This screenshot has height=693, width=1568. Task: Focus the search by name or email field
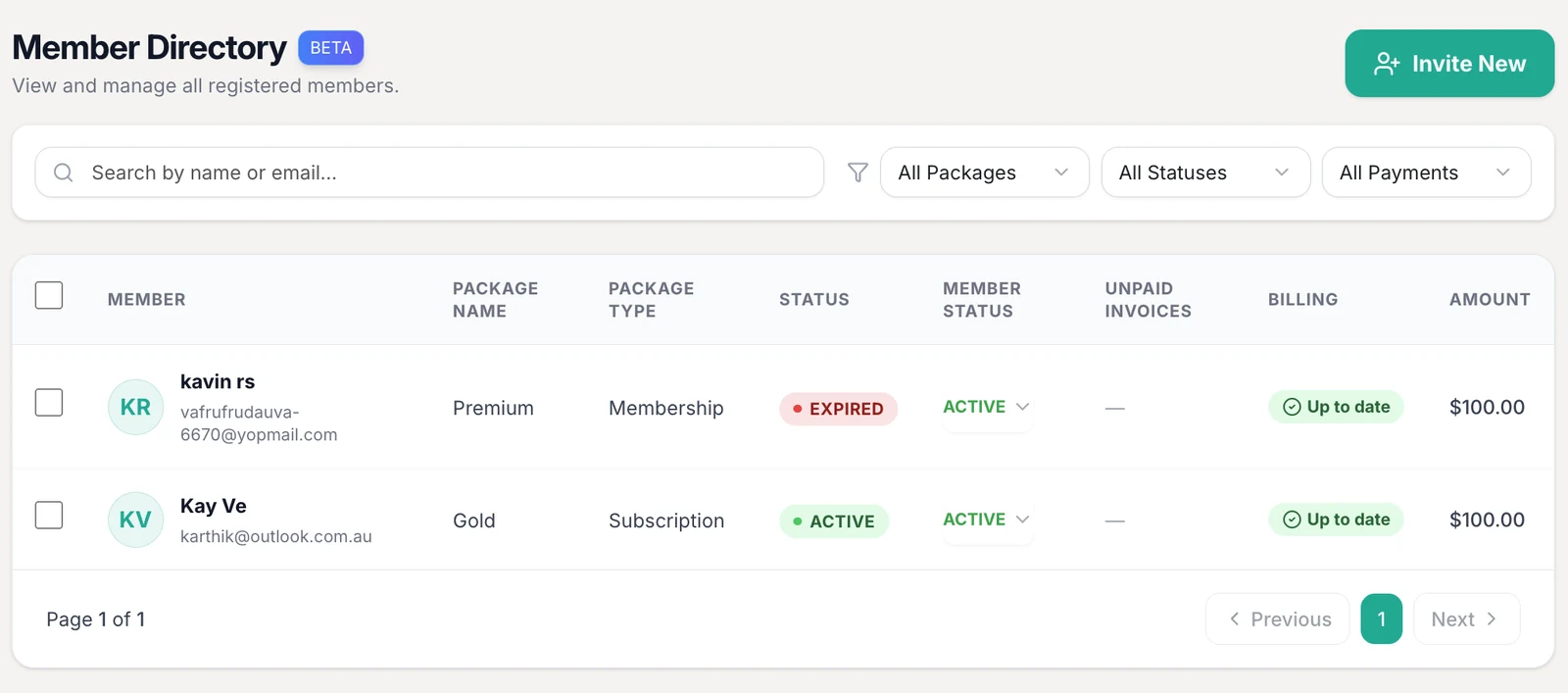click(x=429, y=173)
